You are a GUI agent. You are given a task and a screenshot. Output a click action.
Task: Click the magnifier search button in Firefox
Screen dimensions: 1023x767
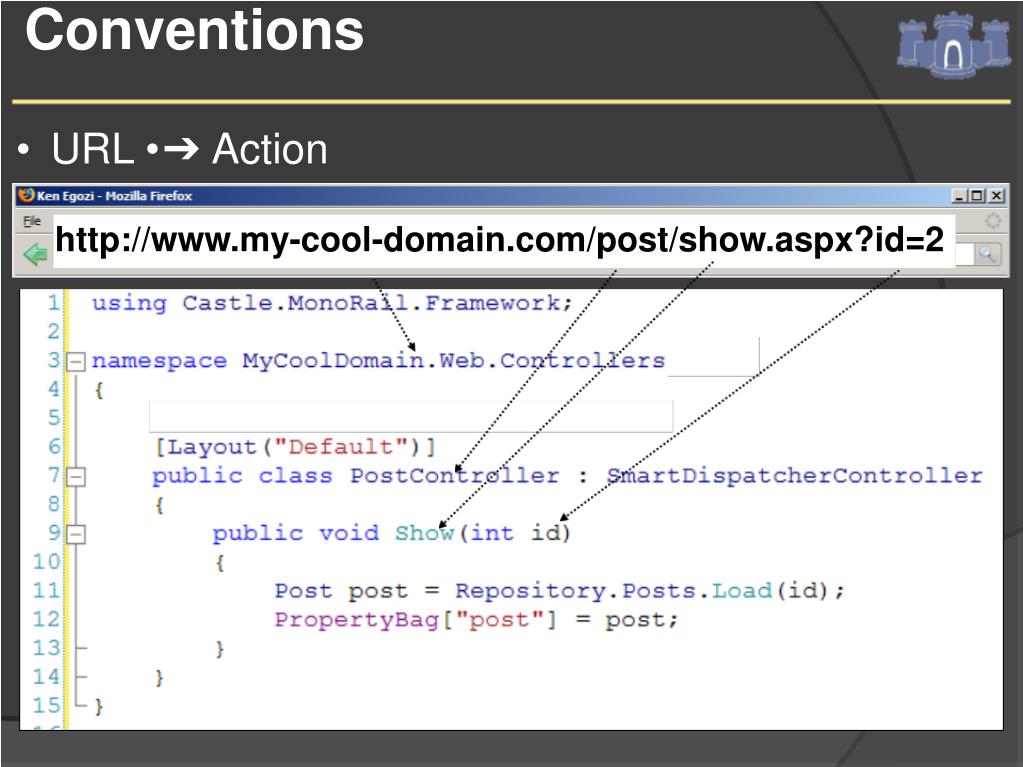[x=988, y=254]
